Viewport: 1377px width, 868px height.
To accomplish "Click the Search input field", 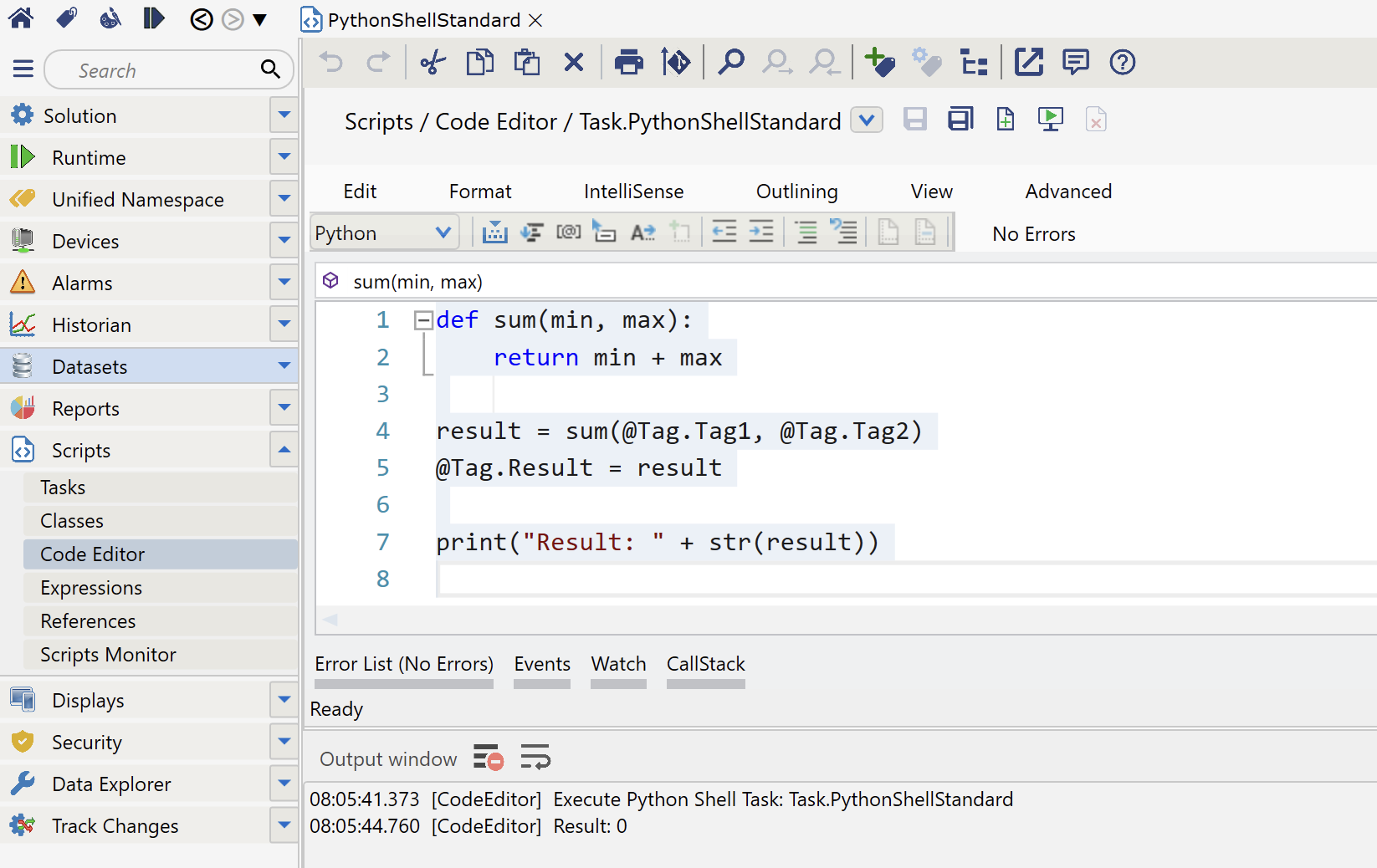I will click(159, 70).
